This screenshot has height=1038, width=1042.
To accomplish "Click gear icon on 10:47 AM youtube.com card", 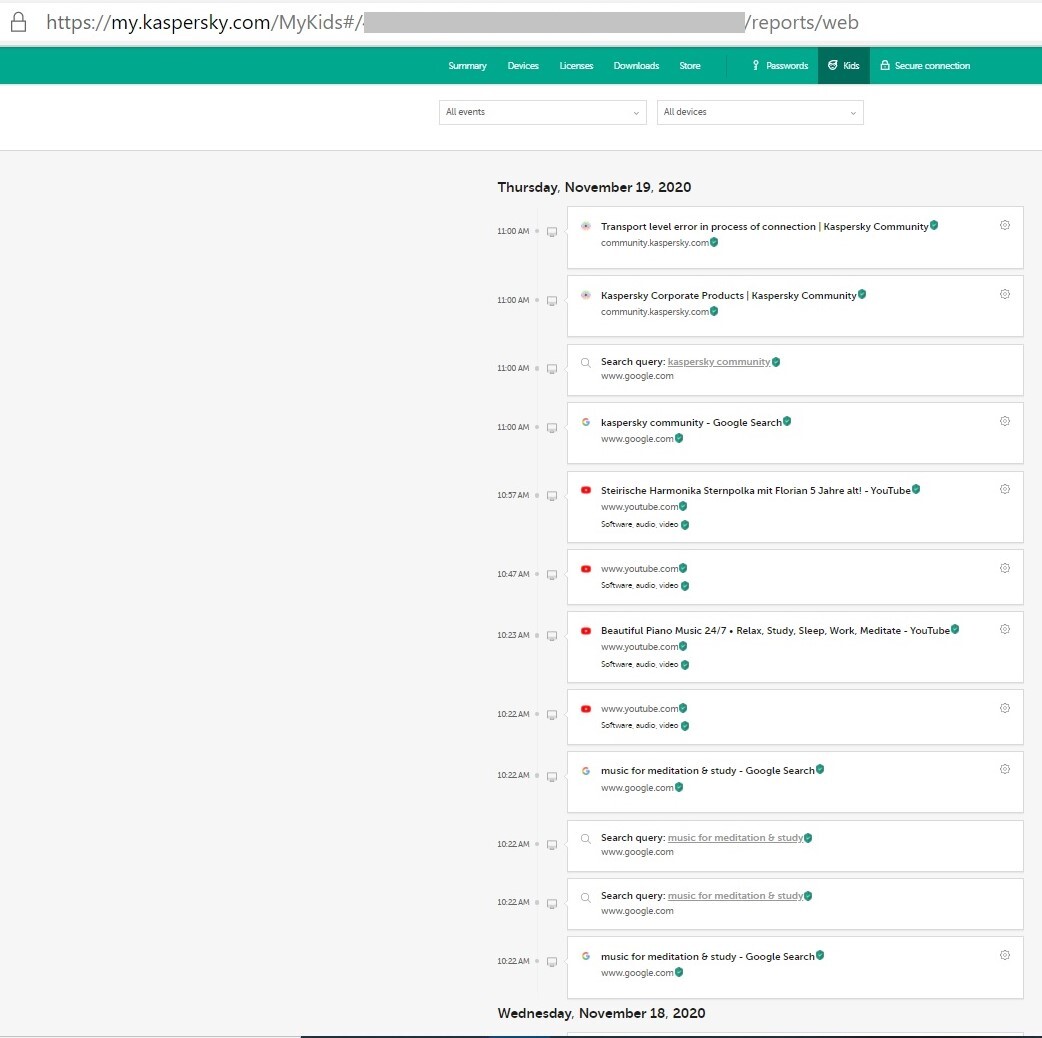I will coord(1005,568).
